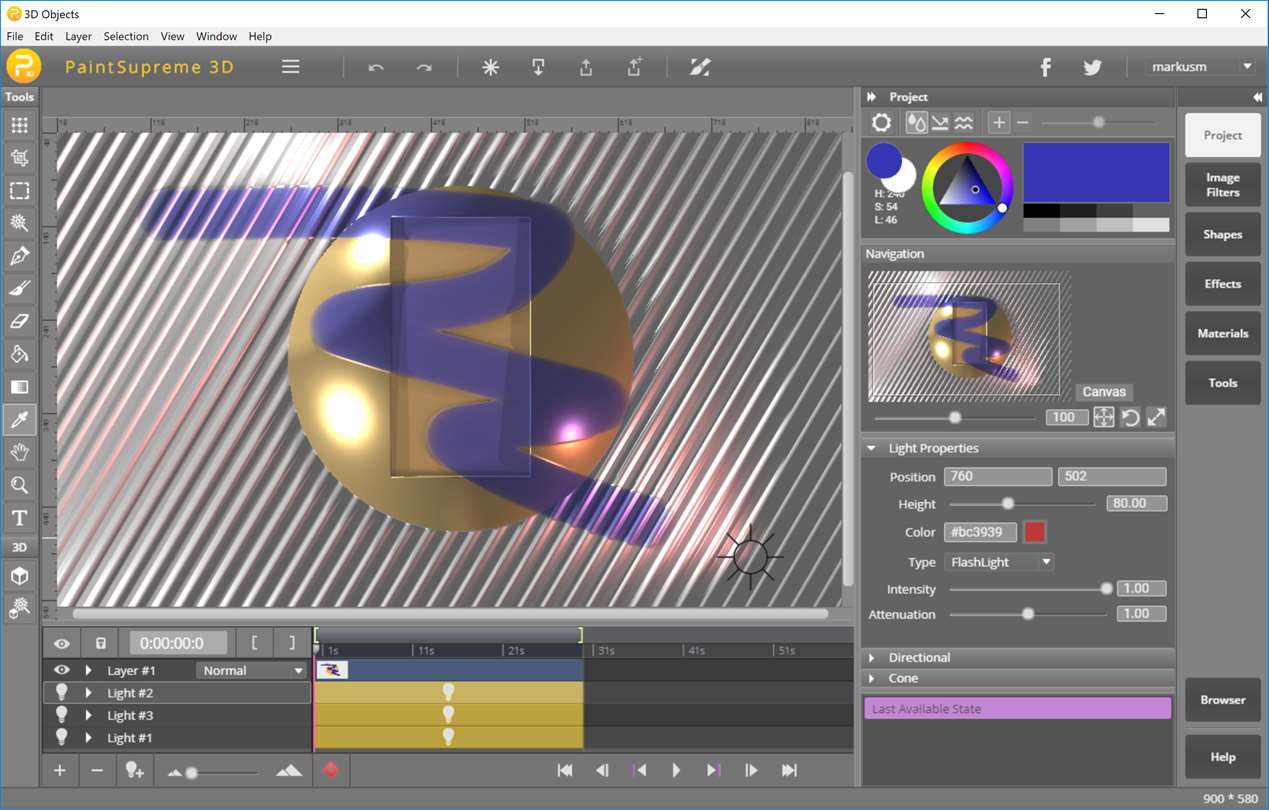Open the Effects panel button
The width and height of the screenshot is (1269, 810).
1222,284
